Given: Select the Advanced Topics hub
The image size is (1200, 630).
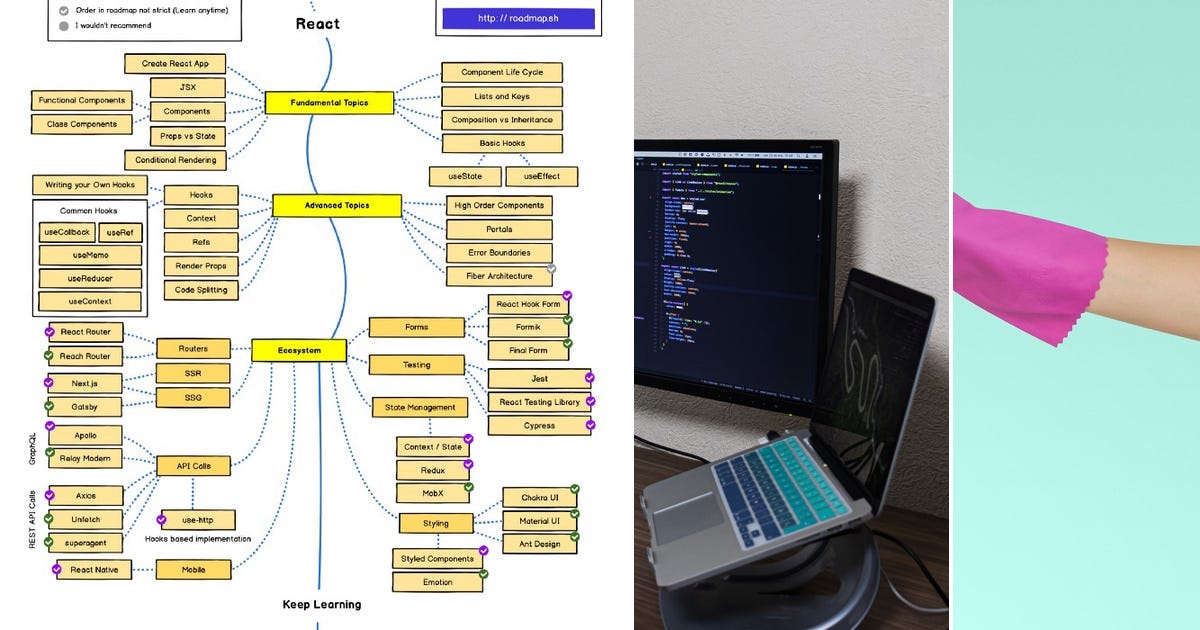Looking at the screenshot, I should click(336, 206).
